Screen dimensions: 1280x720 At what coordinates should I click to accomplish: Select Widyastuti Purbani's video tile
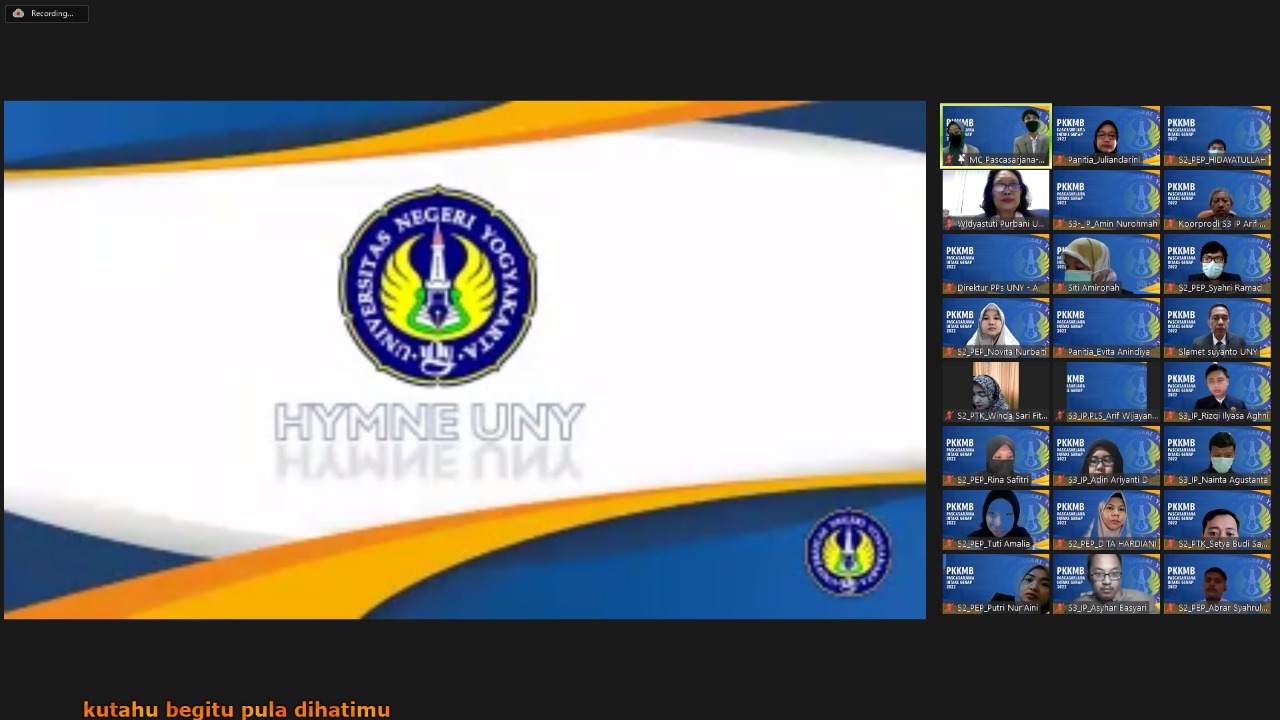(996, 197)
